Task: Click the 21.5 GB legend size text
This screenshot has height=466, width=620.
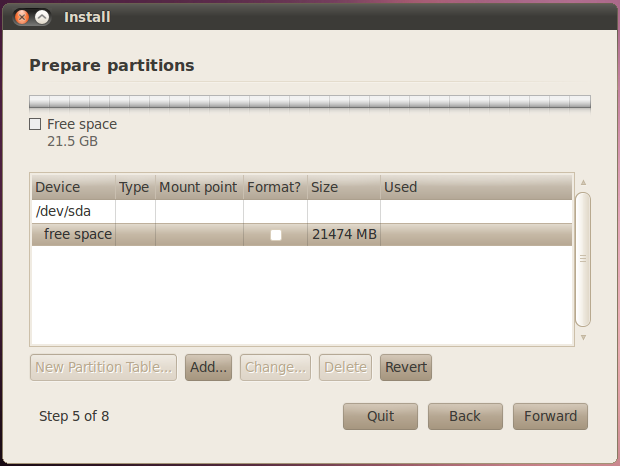Action: coord(72,141)
